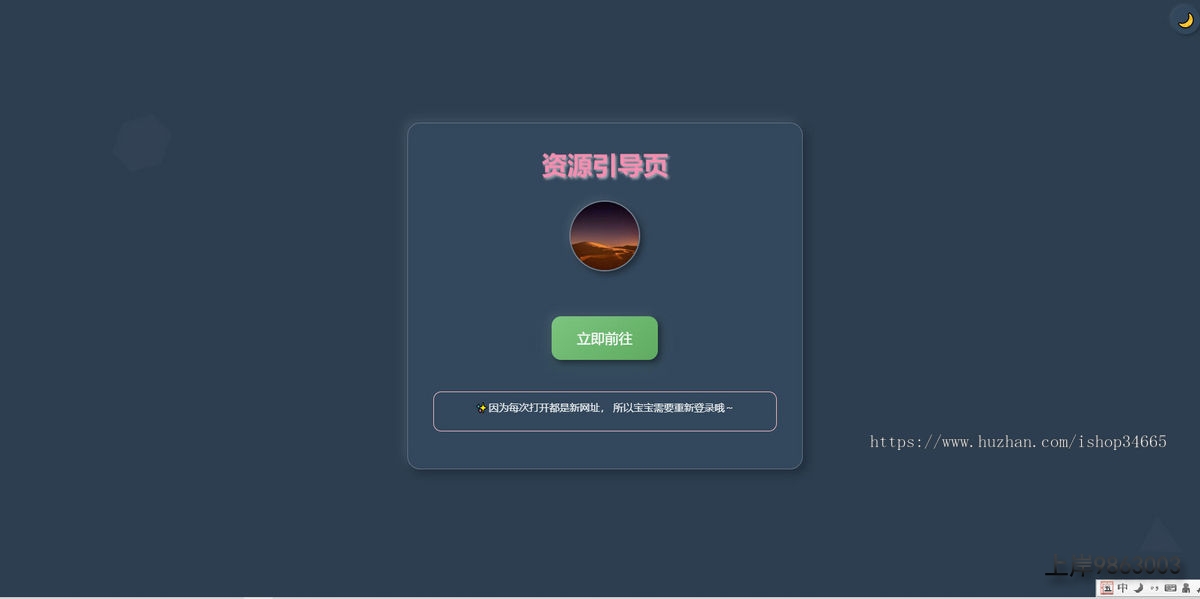
Task: Open IME settings wrench icon
Action: (1197, 588)
